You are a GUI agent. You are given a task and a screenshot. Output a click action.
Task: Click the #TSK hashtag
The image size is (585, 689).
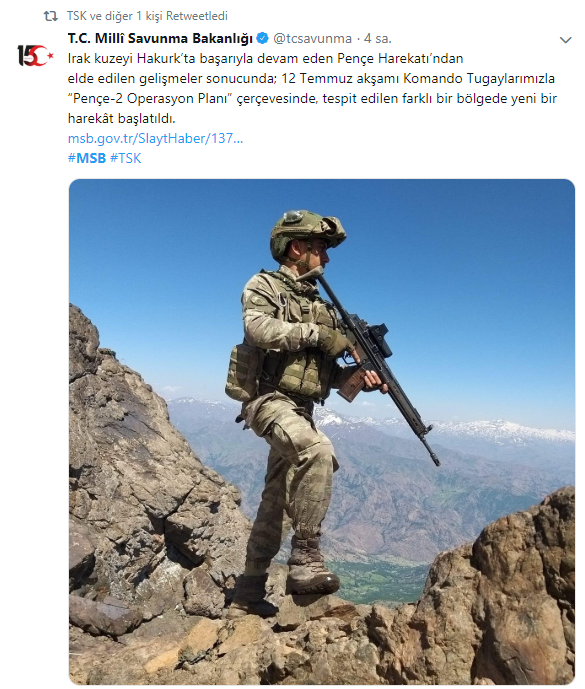[126, 158]
